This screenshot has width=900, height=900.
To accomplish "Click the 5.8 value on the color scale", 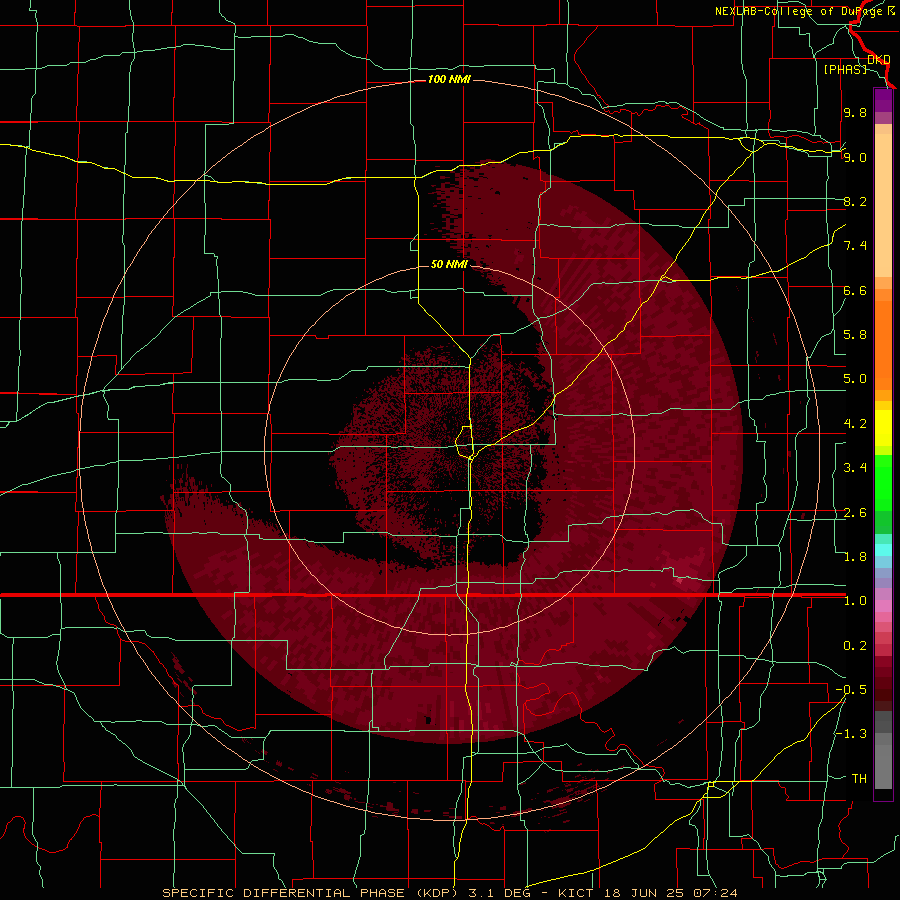I will coord(855,335).
